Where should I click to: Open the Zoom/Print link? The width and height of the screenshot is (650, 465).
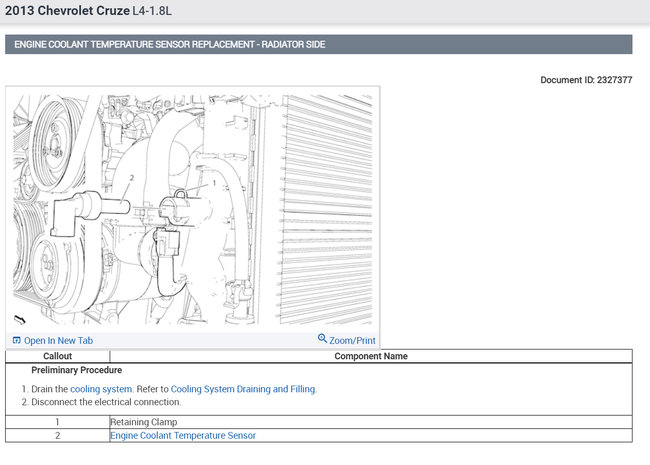352,341
